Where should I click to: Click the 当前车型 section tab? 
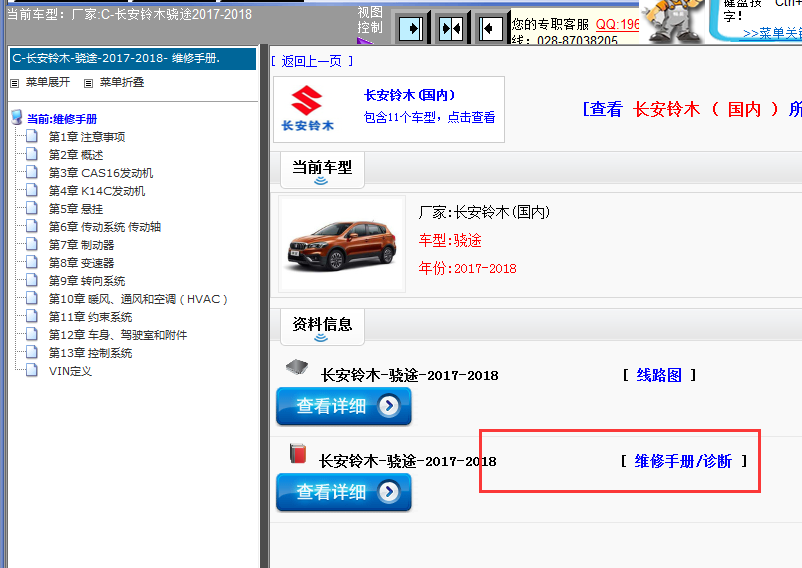[322, 170]
